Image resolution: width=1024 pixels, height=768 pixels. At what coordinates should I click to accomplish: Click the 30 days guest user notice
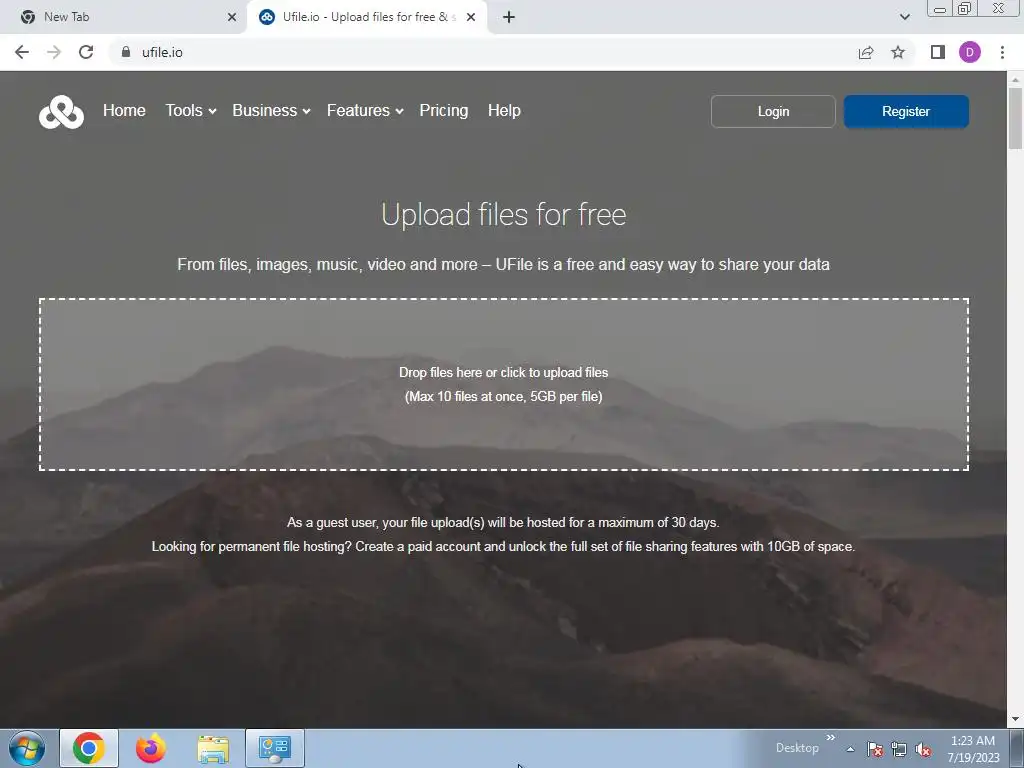pyautogui.click(x=503, y=522)
